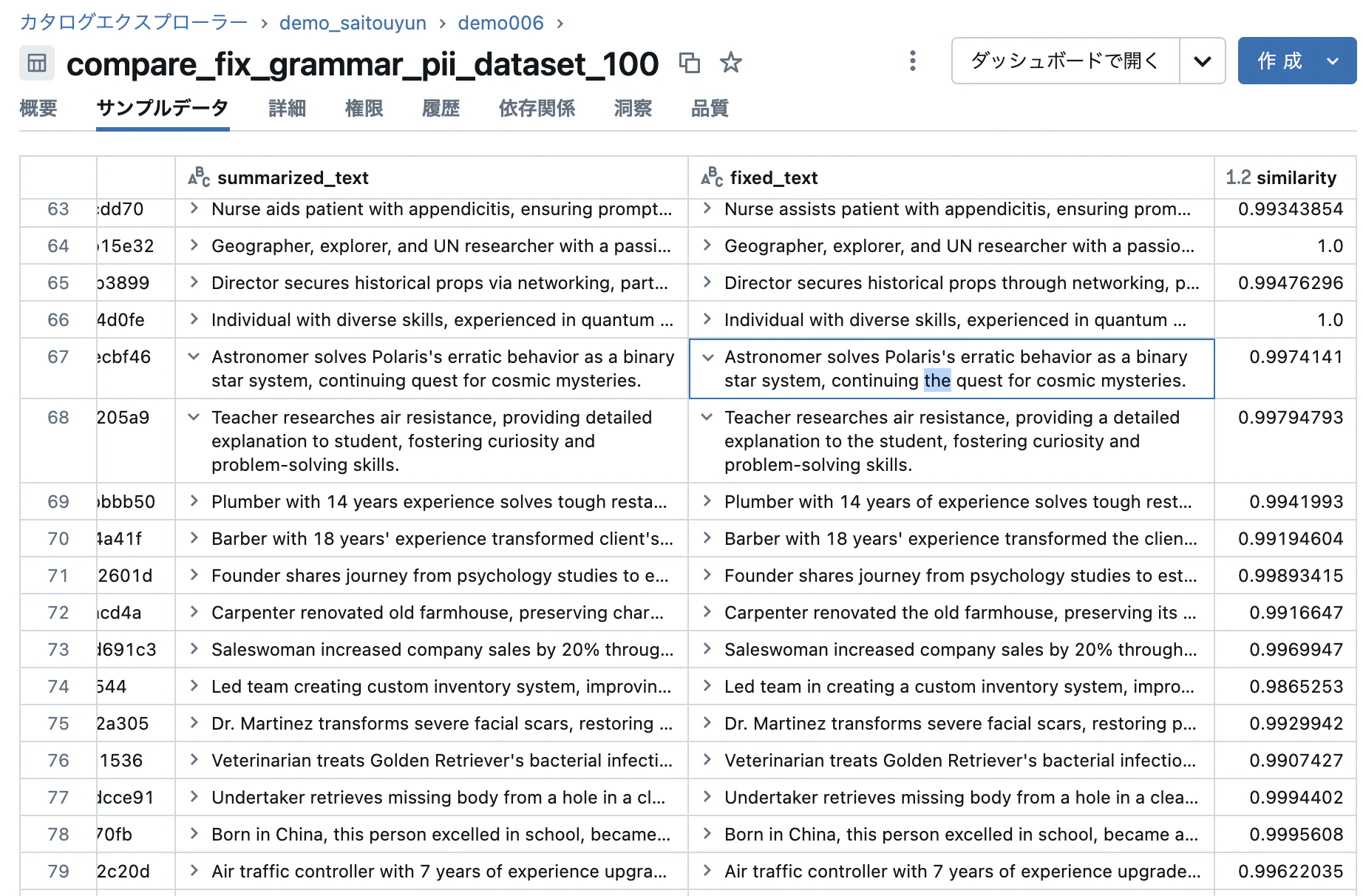1363x896 pixels.
Task: Click the summarized_text column header
Action: pyautogui.click(x=432, y=177)
